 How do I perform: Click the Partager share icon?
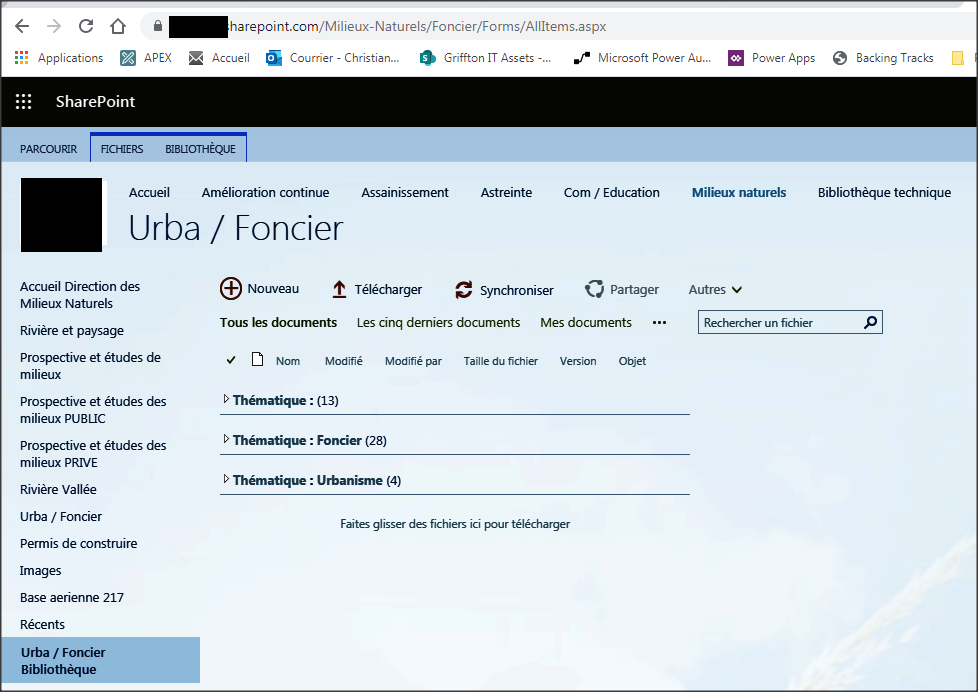pyautogui.click(x=594, y=289)
